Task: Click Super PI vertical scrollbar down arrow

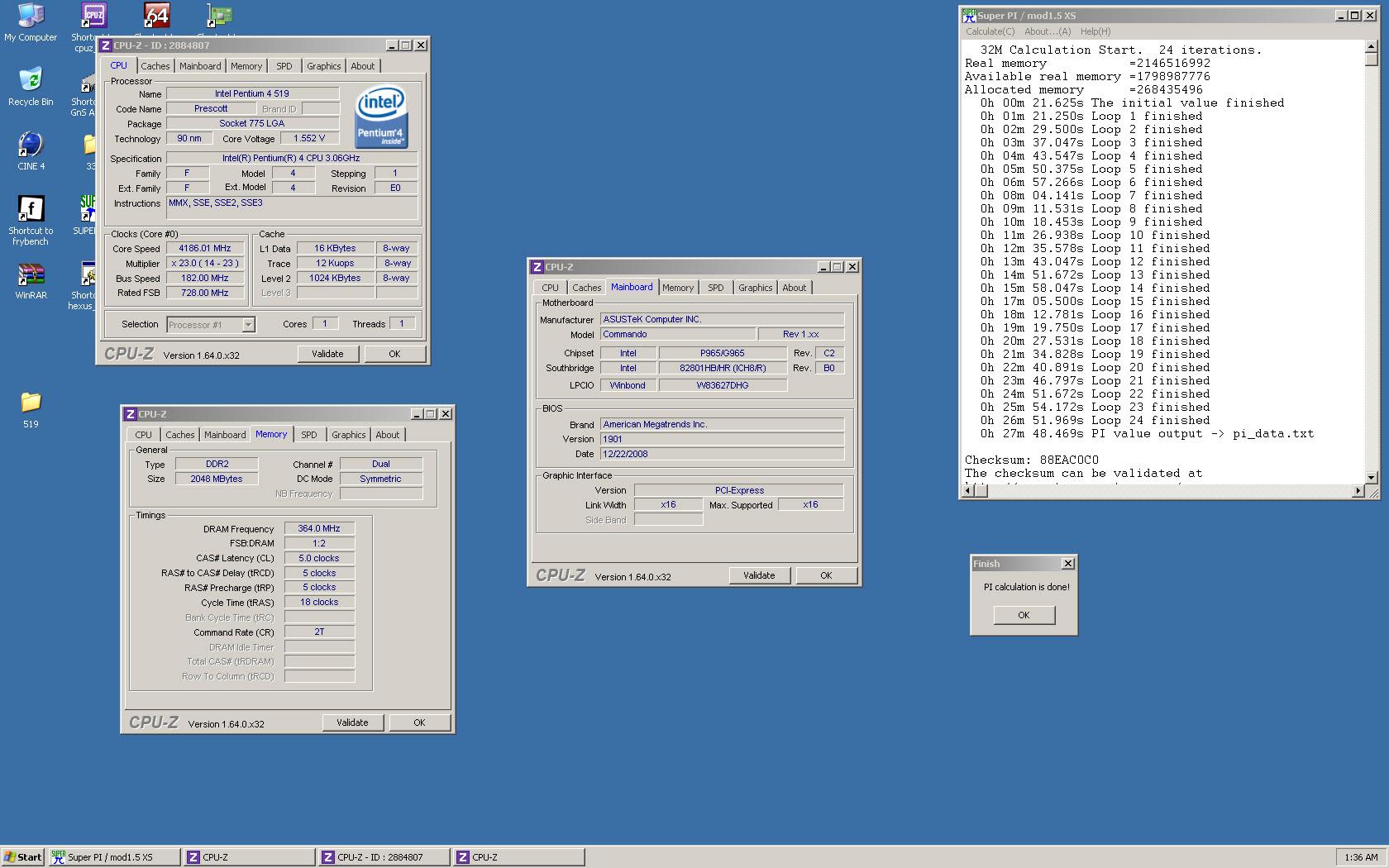Action: pos(1372,477)
